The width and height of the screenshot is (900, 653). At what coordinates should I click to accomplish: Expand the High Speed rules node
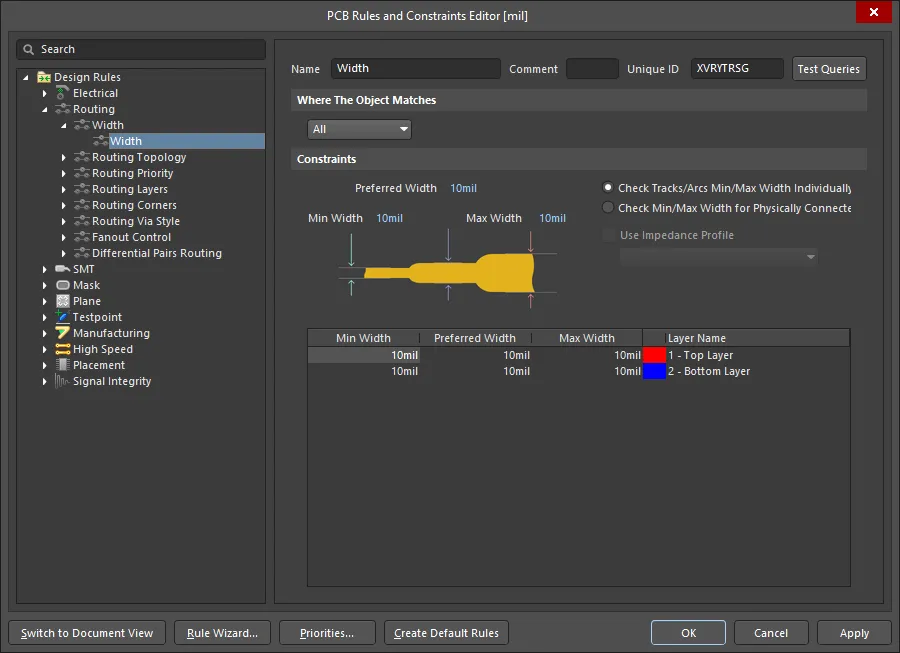pyautogui.click(x=45, y=349)
